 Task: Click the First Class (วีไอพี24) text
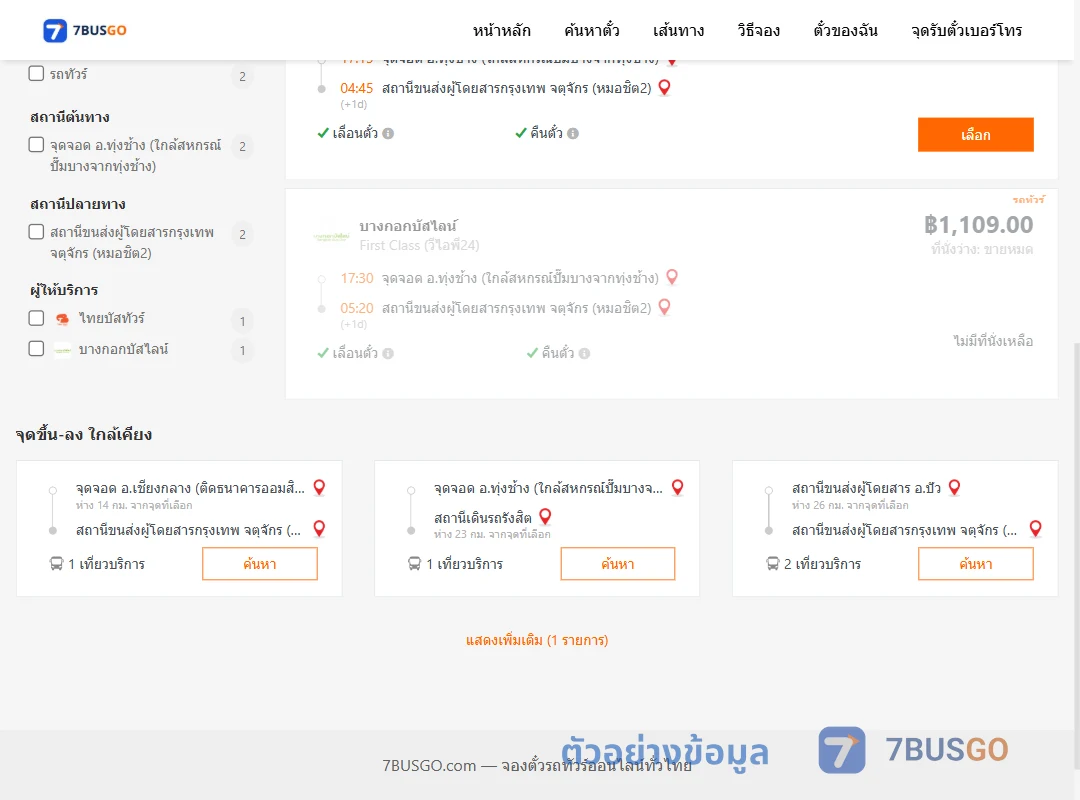[419, 245]
